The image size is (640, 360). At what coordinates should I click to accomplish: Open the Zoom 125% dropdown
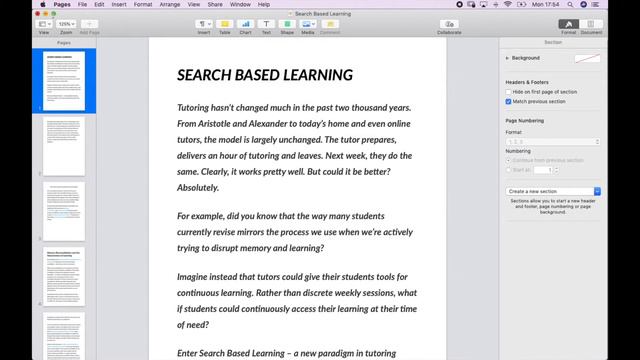pos(66,24)
